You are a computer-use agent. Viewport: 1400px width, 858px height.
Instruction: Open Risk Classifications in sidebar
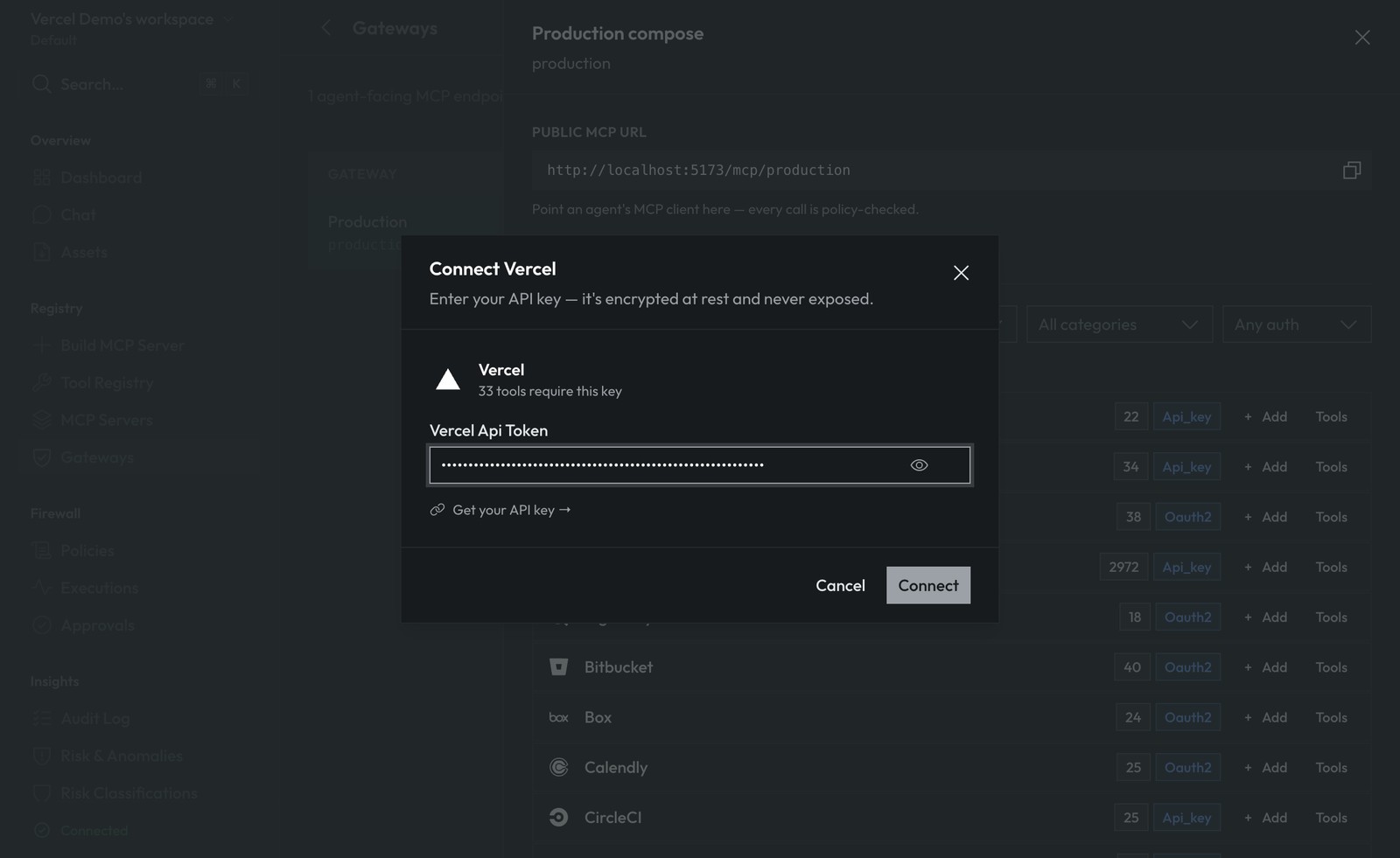(x=140, y=793)
